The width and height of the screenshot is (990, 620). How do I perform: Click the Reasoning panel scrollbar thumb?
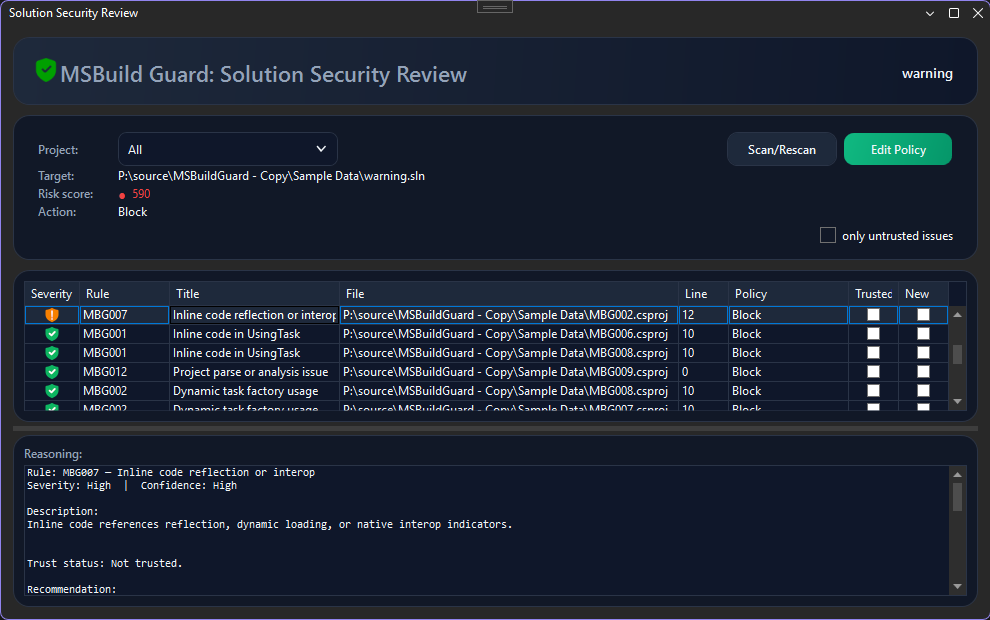click(x=957, y=497)
